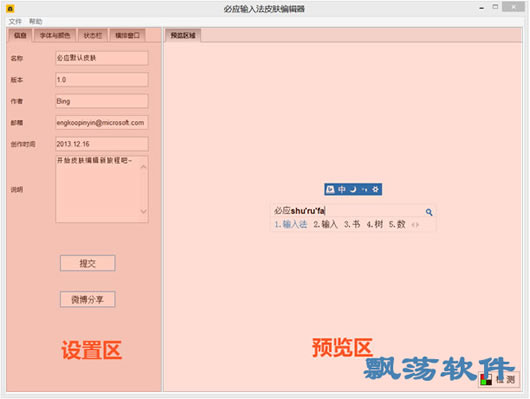Open the 文件 menu
Viewport: 530px width, 399px height.
(x=15, y=22)
